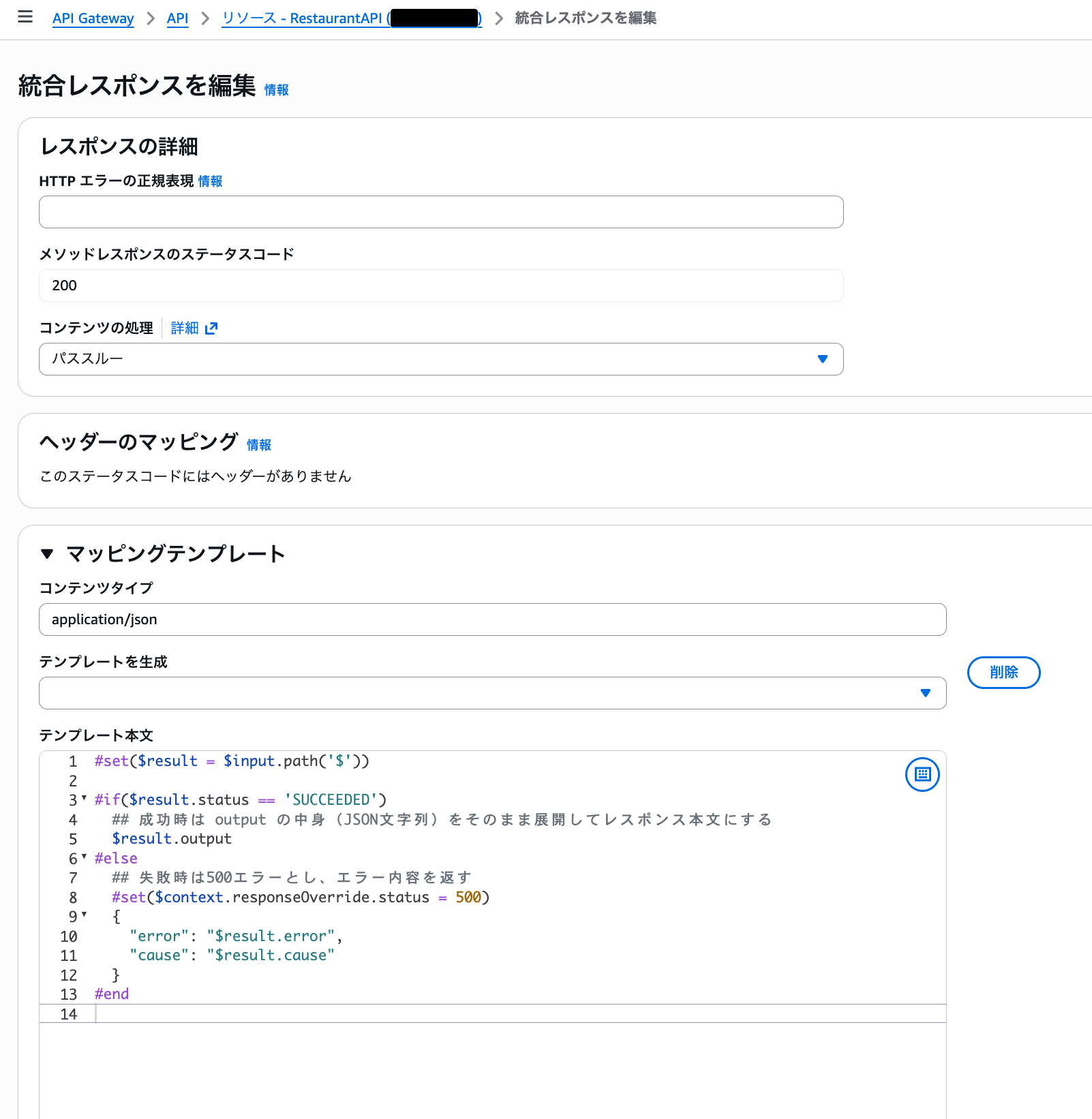Click the external link icon beside 詳細
Viewport: 1092px width, 1119px height.
[x=212, y=328]
